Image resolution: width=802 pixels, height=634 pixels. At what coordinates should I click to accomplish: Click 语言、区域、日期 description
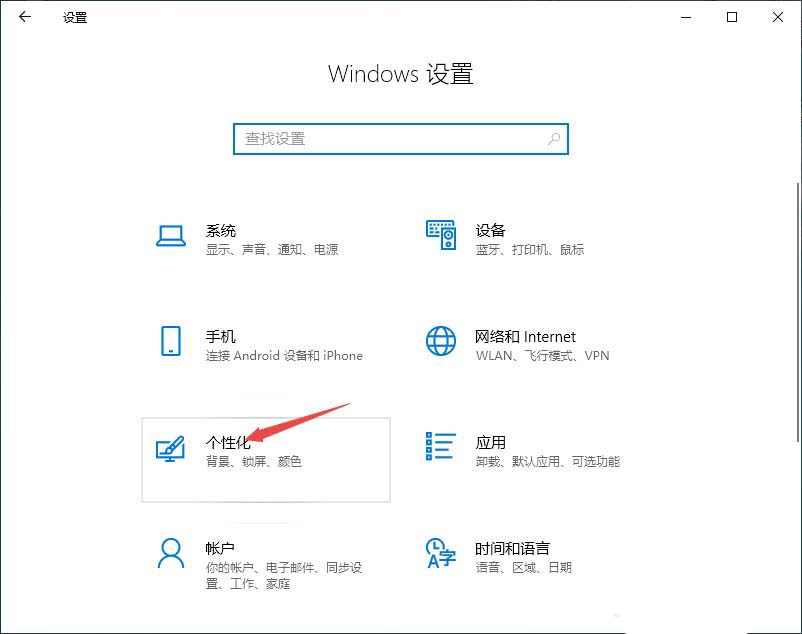click(x=524, y=568)
